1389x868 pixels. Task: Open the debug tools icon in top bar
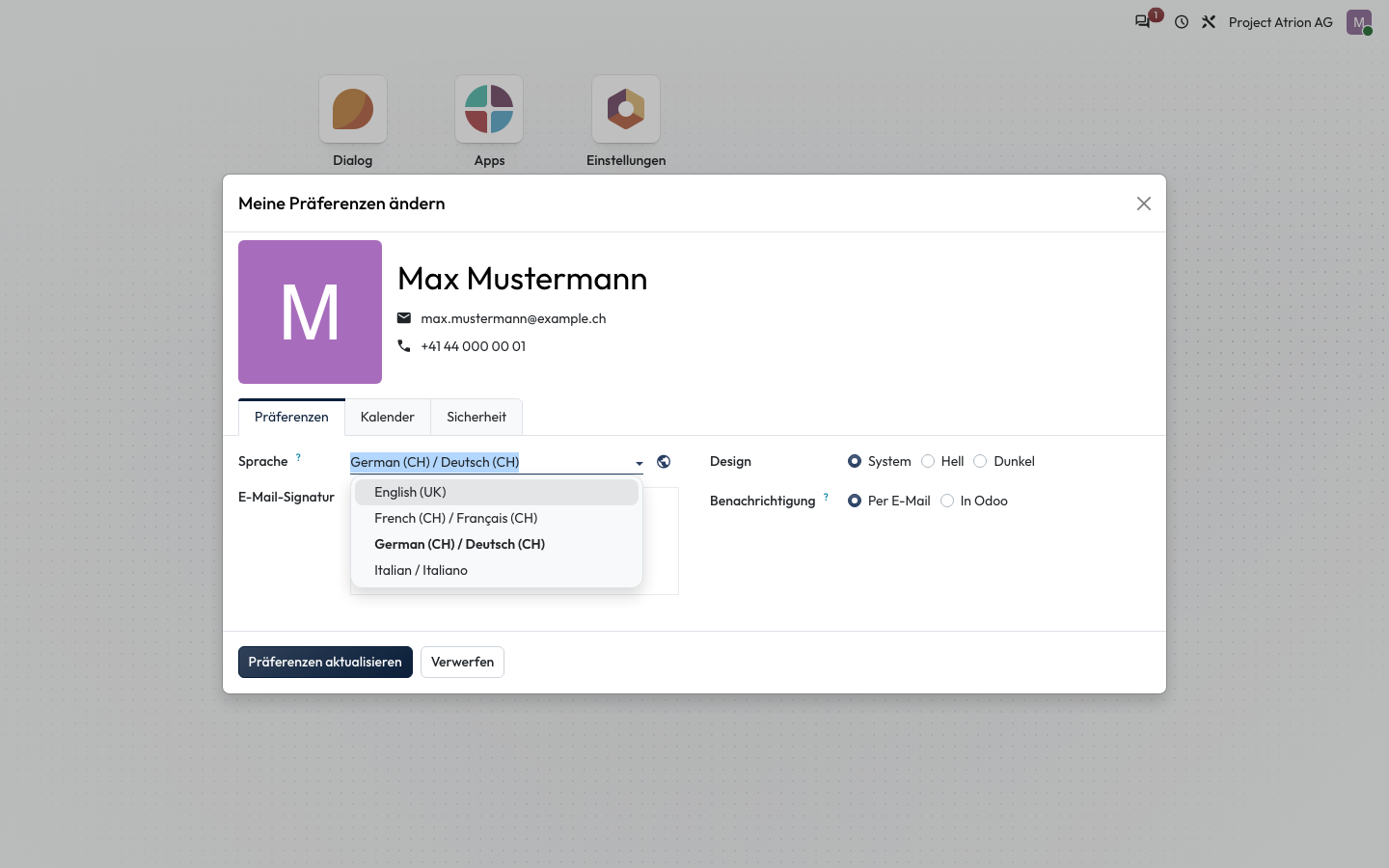click(x=1209, y=21)
